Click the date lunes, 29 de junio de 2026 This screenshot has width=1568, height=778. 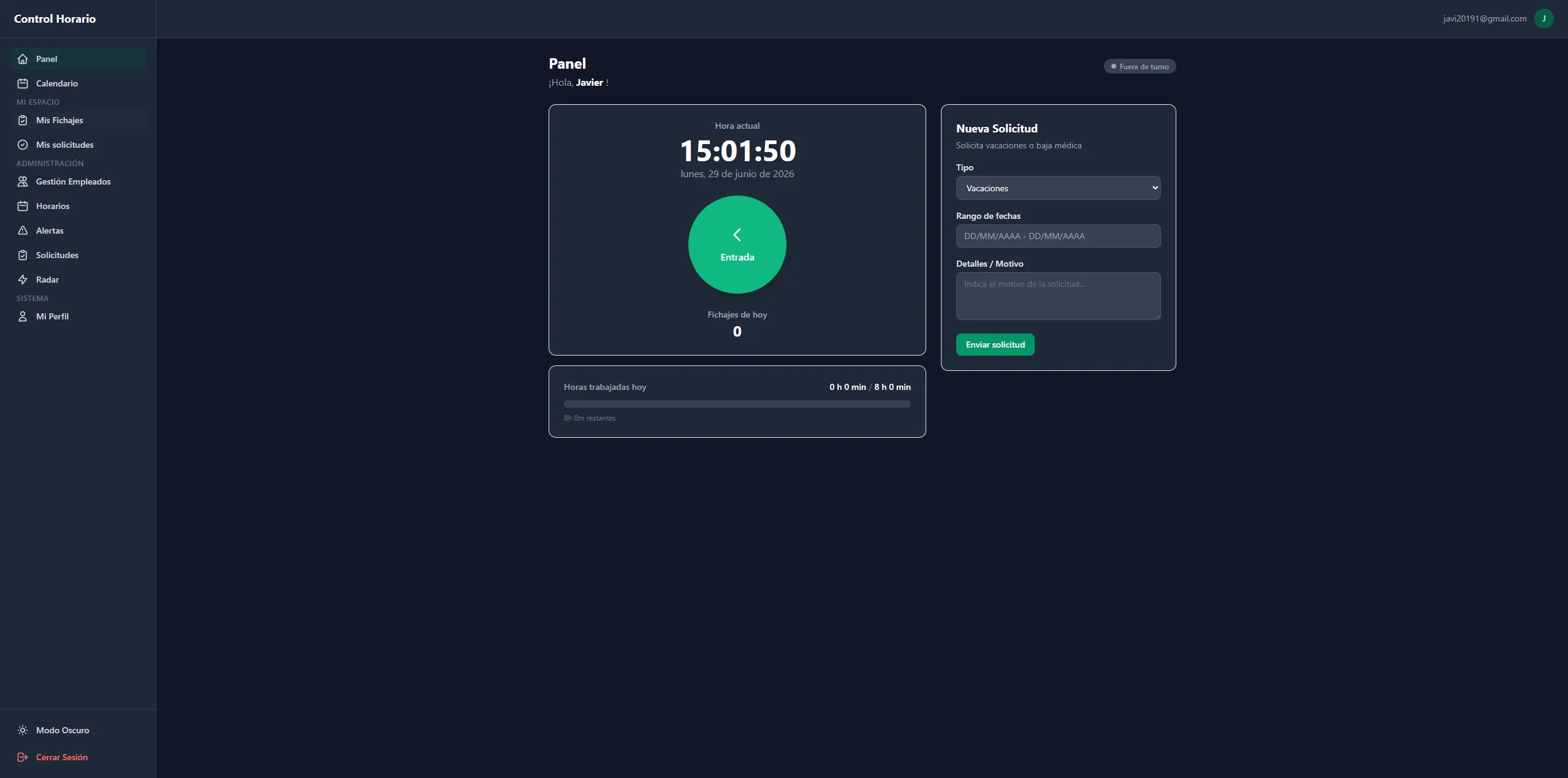point(737,174)
